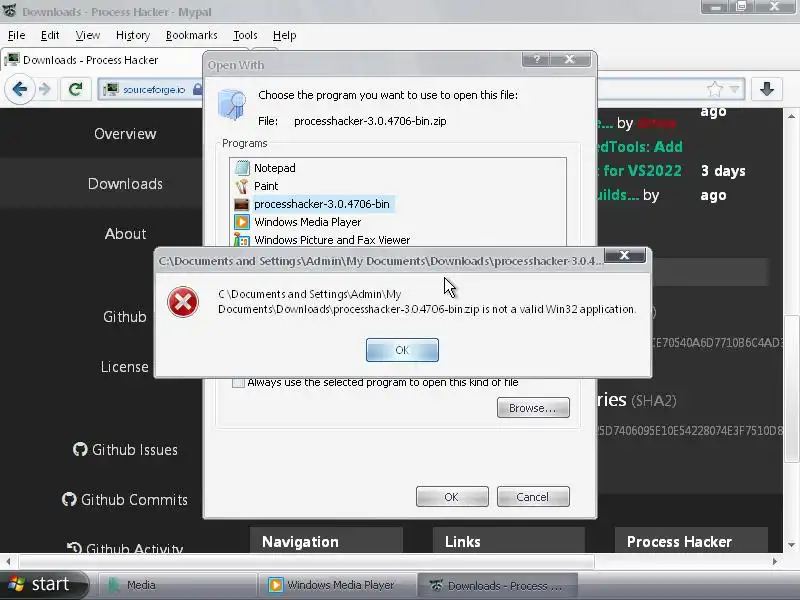Click the Windows start button
The image size is (800, 600).
pos(43,584)
